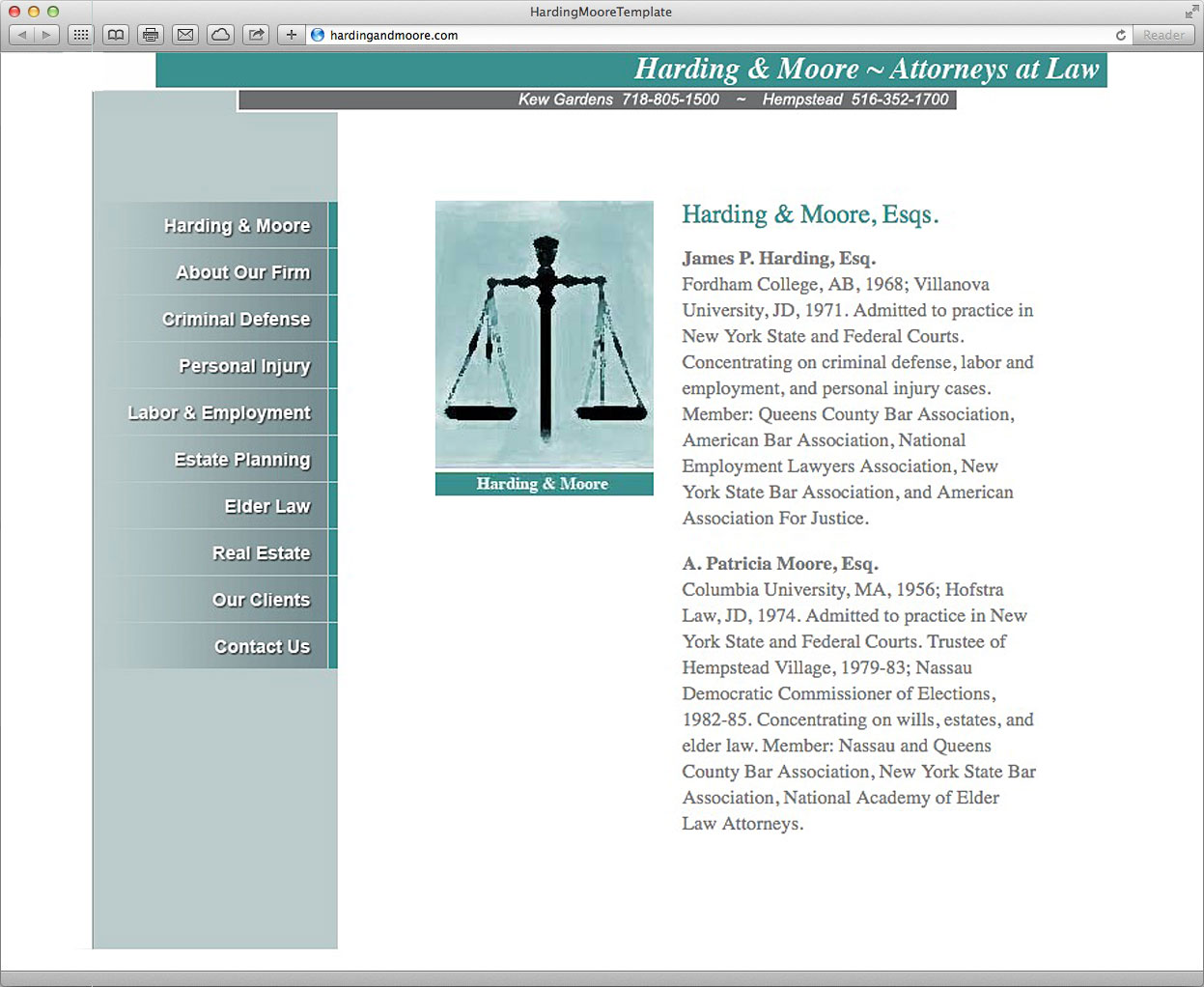
Task: Click the Reader button in address bar
Action: pos(1163,35)
